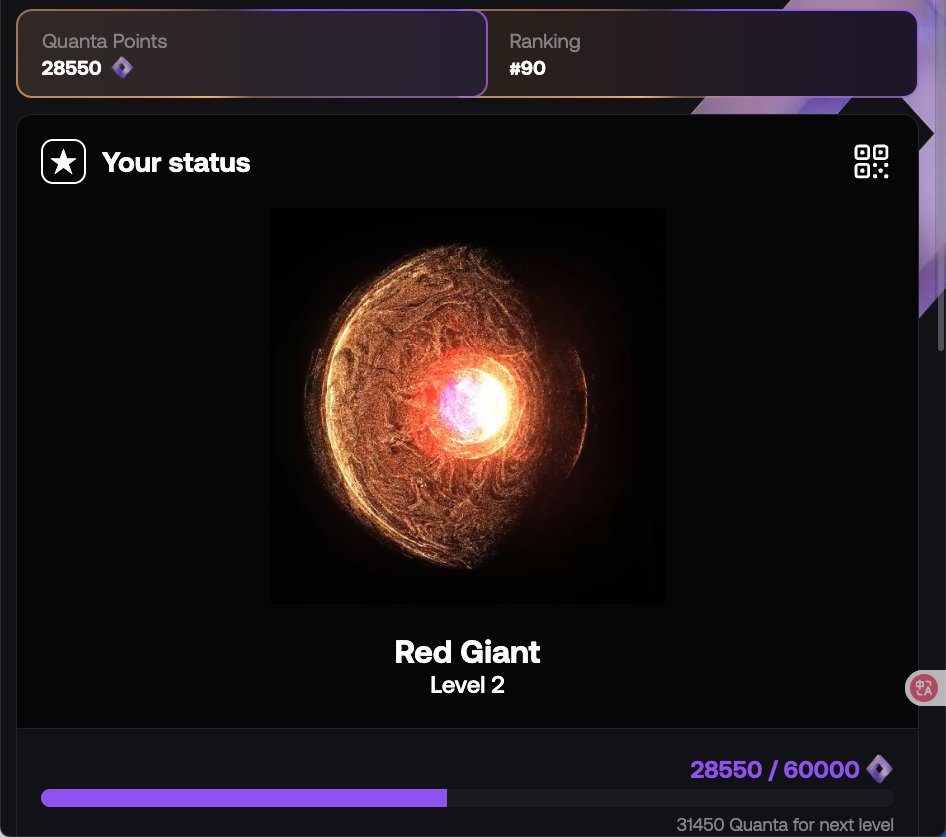Select the Quanta Points card
Image resolution: width=946 pixels, height=837 pixels.
252,54
